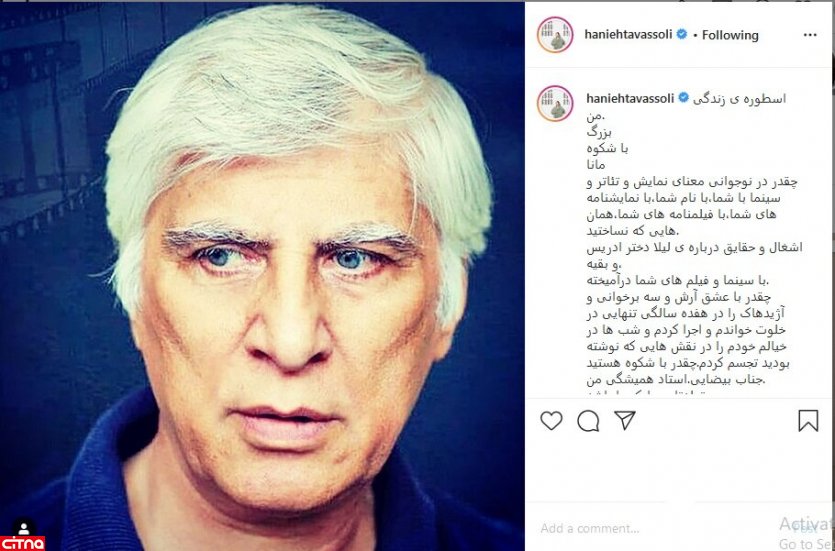This screenshot has width=835, height=551.
Task: Open the profile avatar beside the caption
Action: click(555, 103)
